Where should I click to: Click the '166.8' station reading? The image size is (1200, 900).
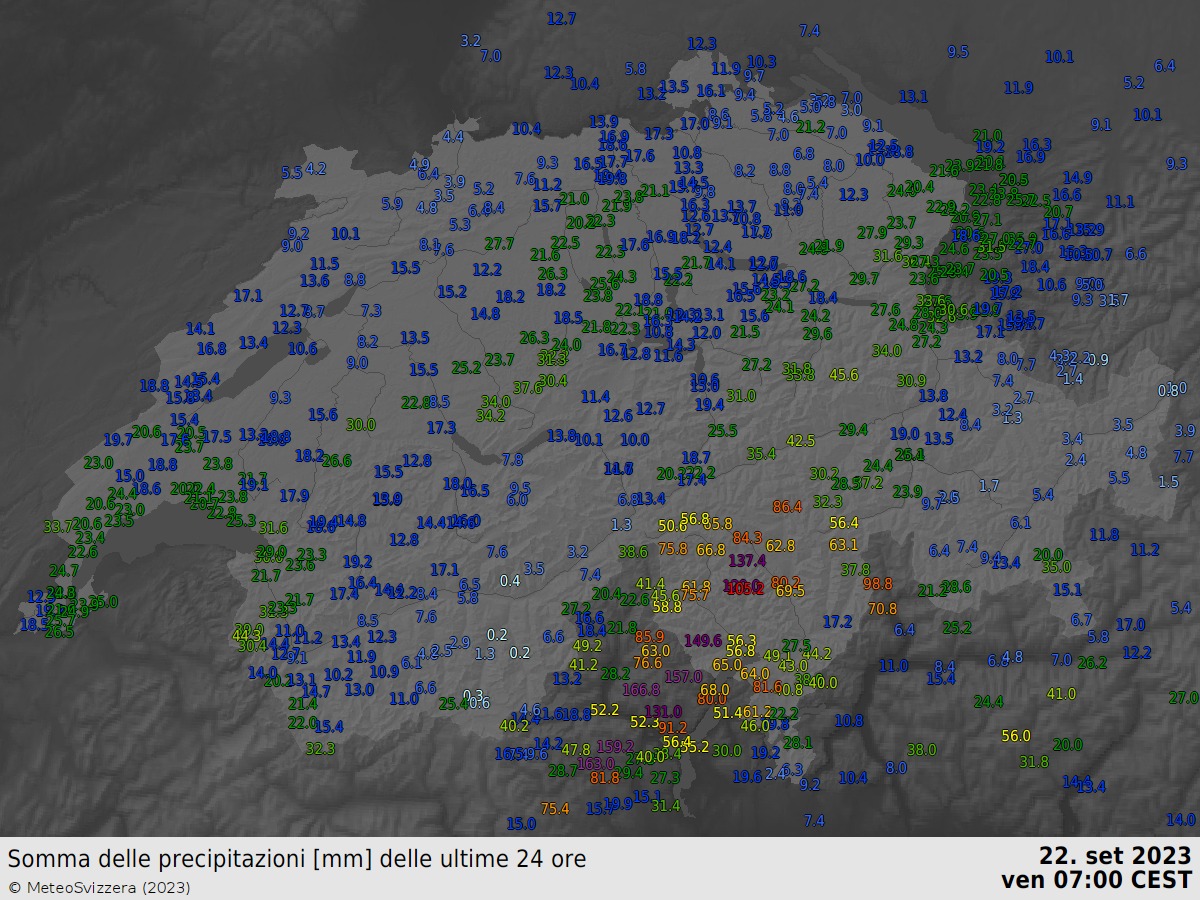(641, 689)
